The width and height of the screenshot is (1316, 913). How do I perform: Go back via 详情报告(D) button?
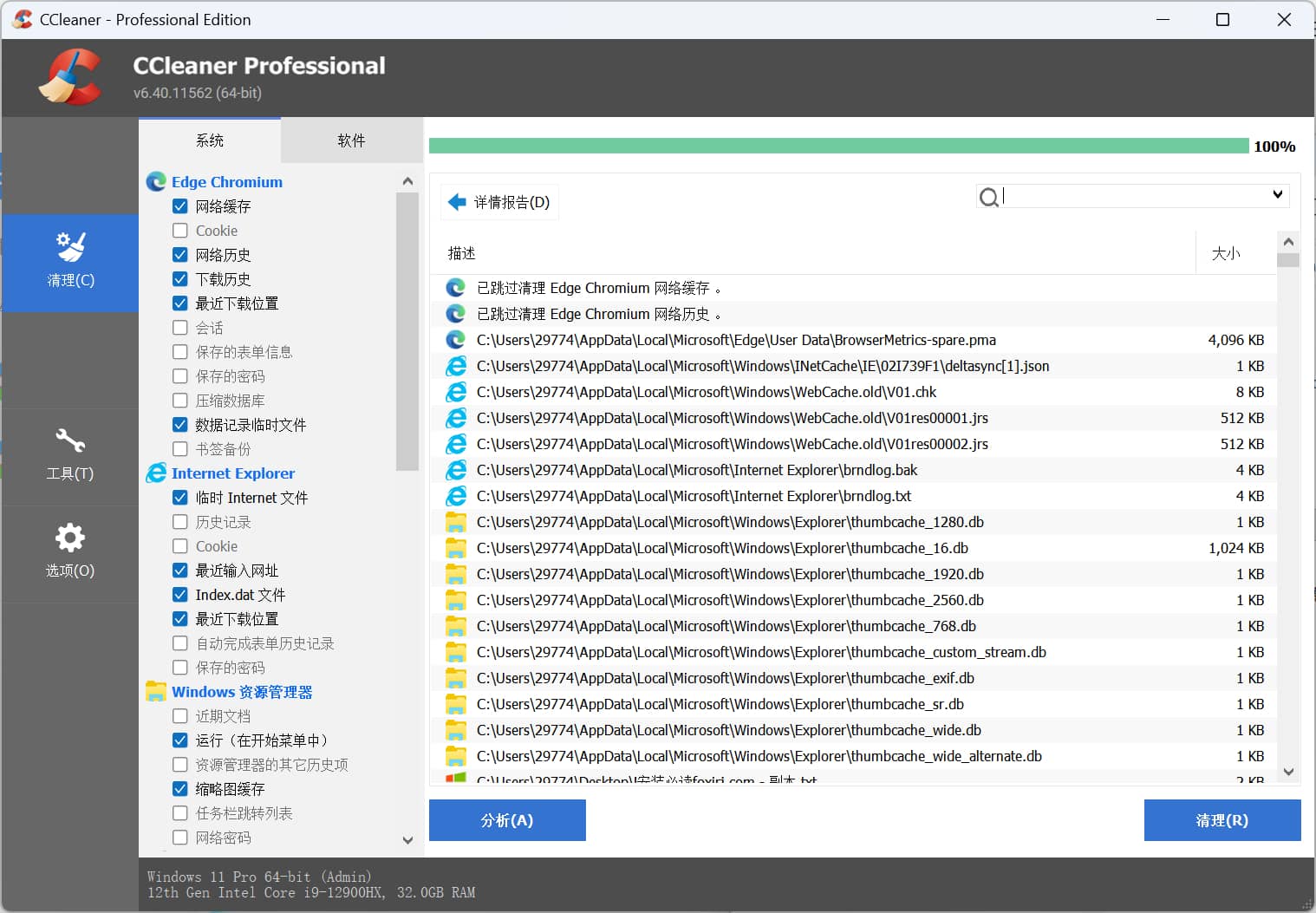tap(500, 202)
